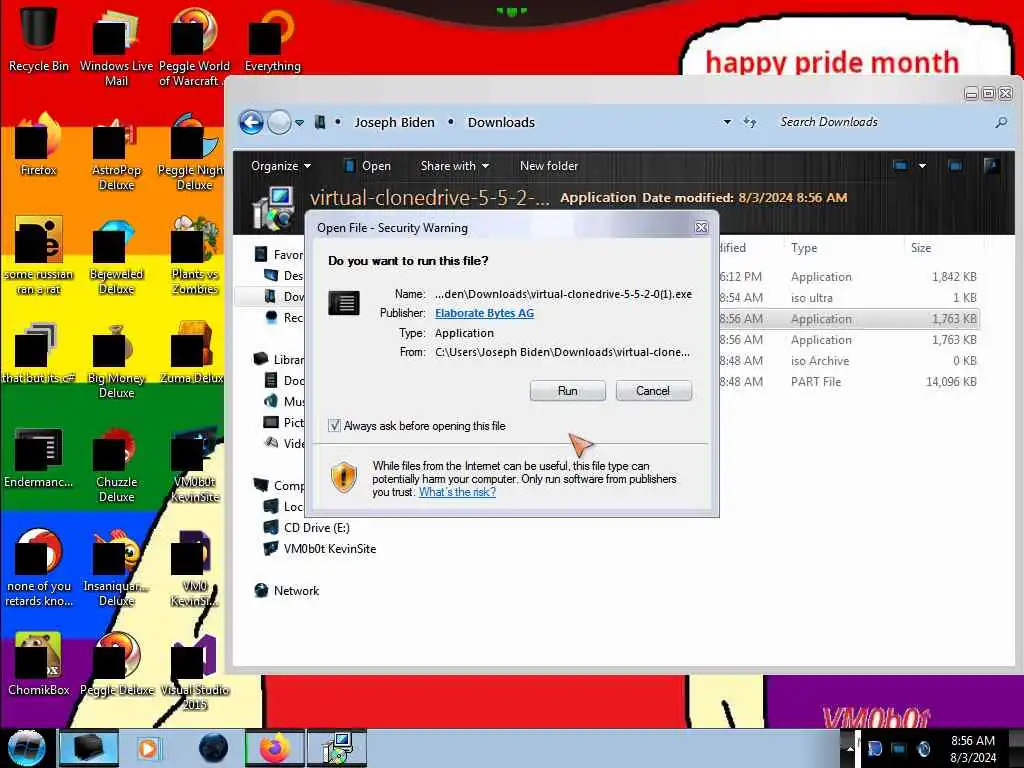Viewport: 1024px width, 768px height.
Task: Open Explorer help icon
Action: click(991, 166)
